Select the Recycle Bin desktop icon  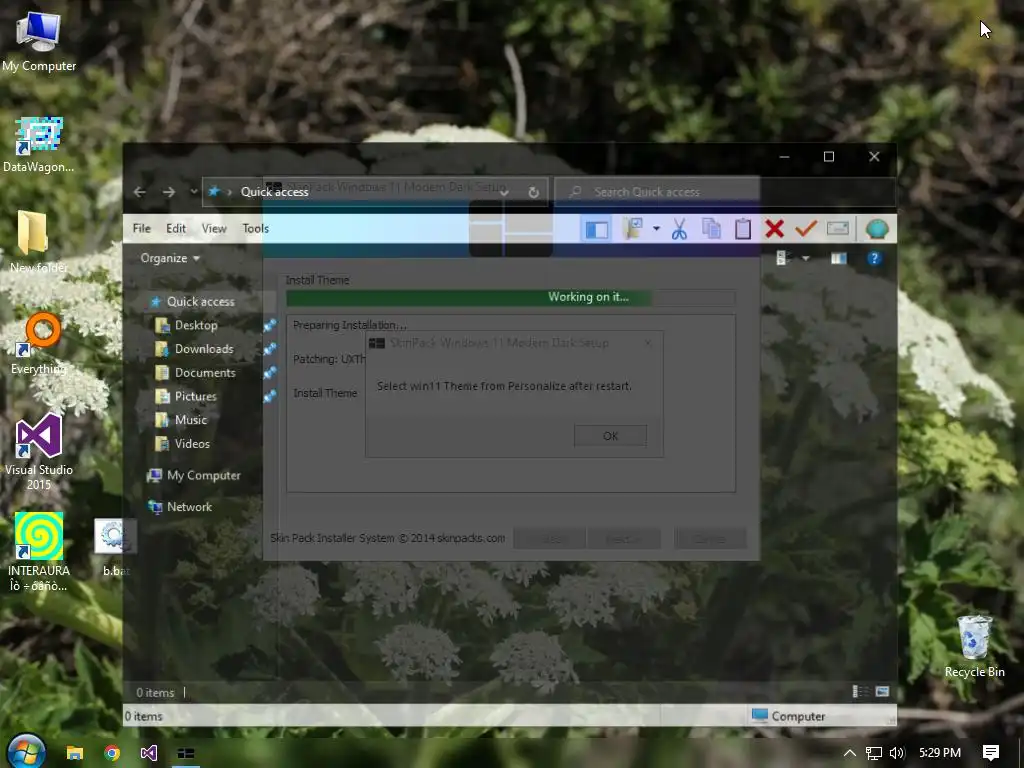coord(974,646)
